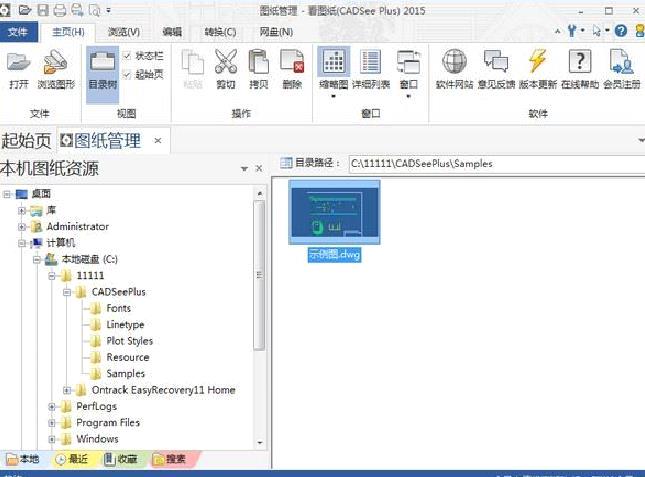Click the quick access print preview icon
This screenshot has height=477, width=645.
pyautogui.click(x=94, y=10)
